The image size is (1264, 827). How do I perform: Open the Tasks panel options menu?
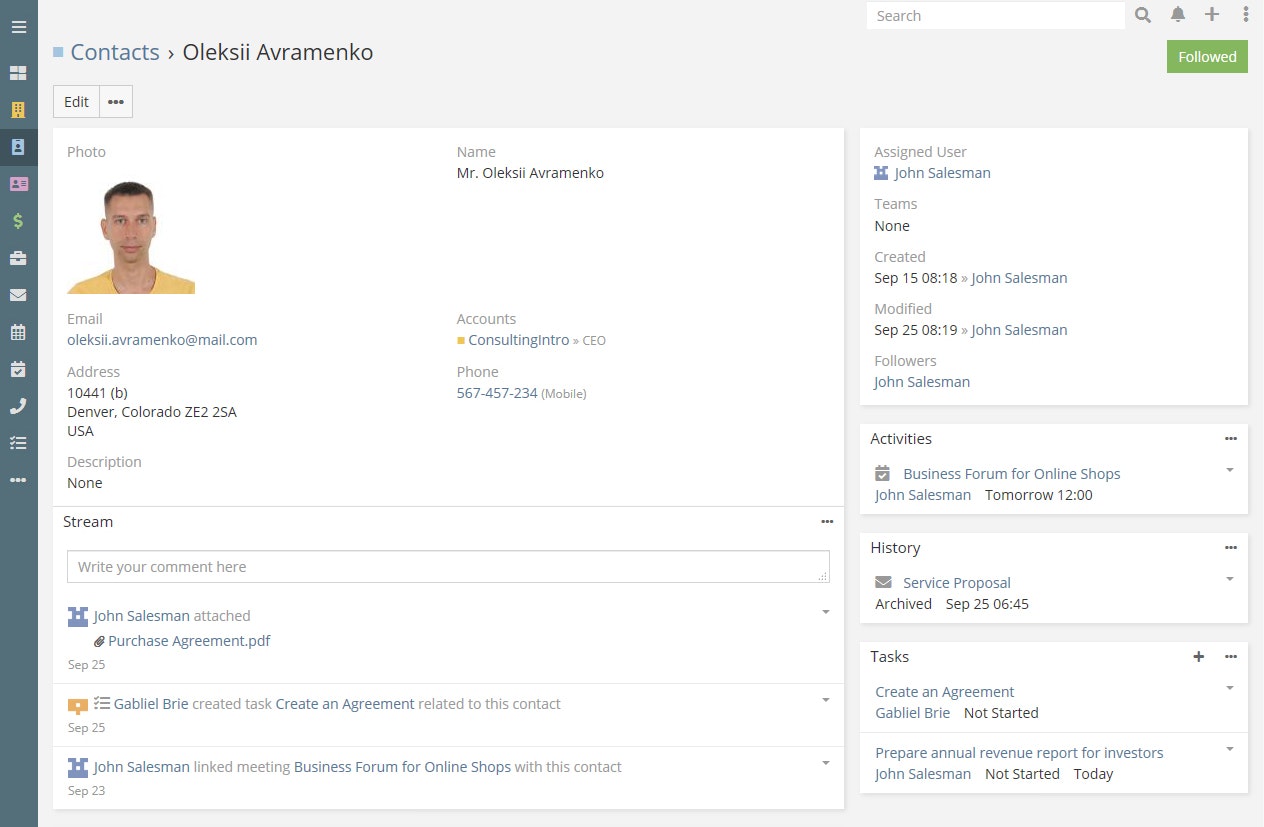coord(1230,657)
